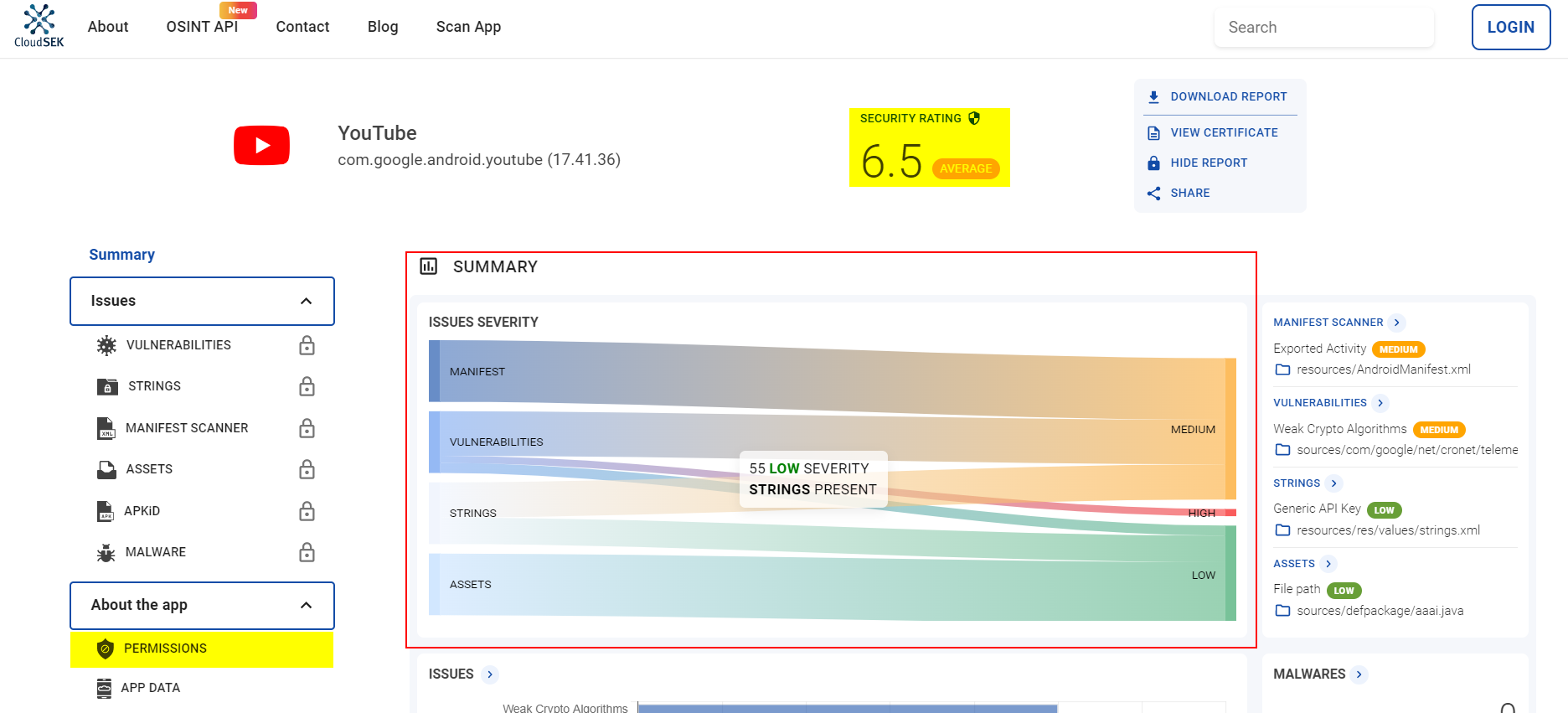Viewport: 1568px width, 713px height.
Task: Click the Assets icon in sidebar
Action: (x=106, y=469)
